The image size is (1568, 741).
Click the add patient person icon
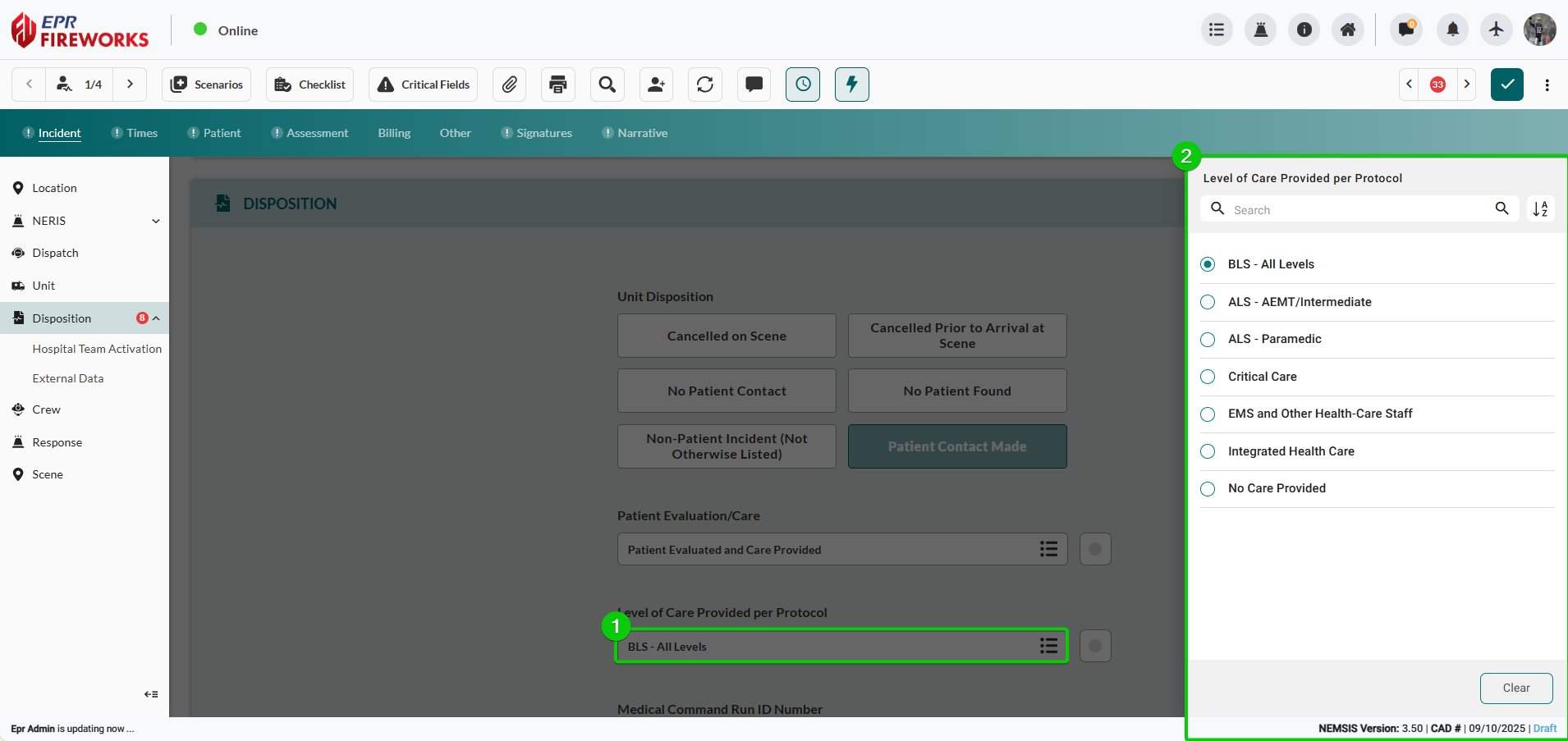656,85
